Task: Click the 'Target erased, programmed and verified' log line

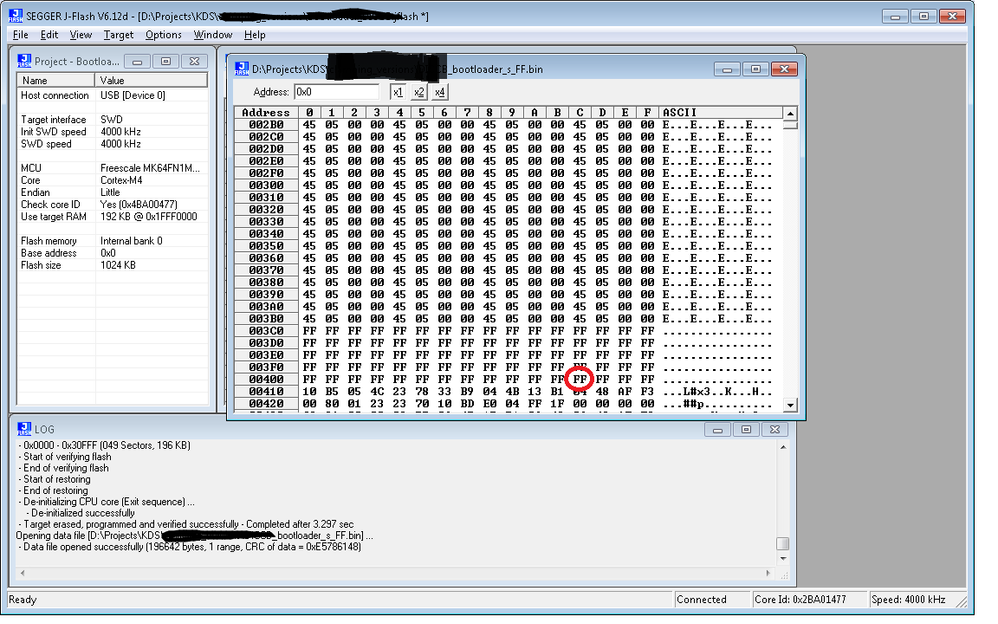Action: pos(188,524)
